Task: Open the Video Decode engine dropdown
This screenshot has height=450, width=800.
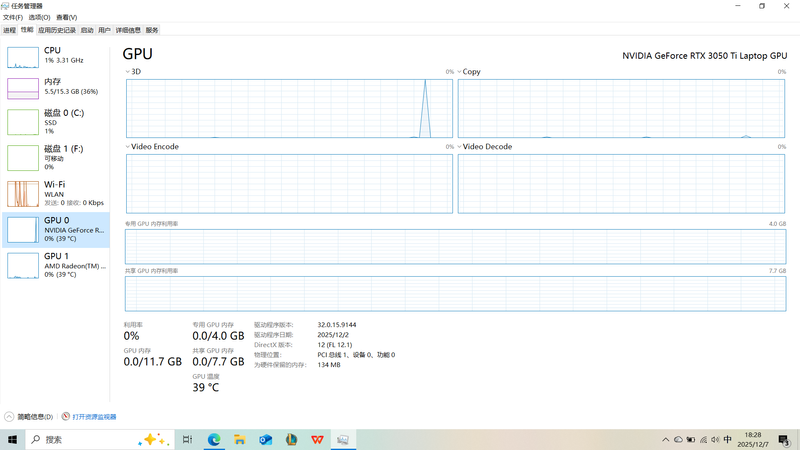Action: coord(460,147)
